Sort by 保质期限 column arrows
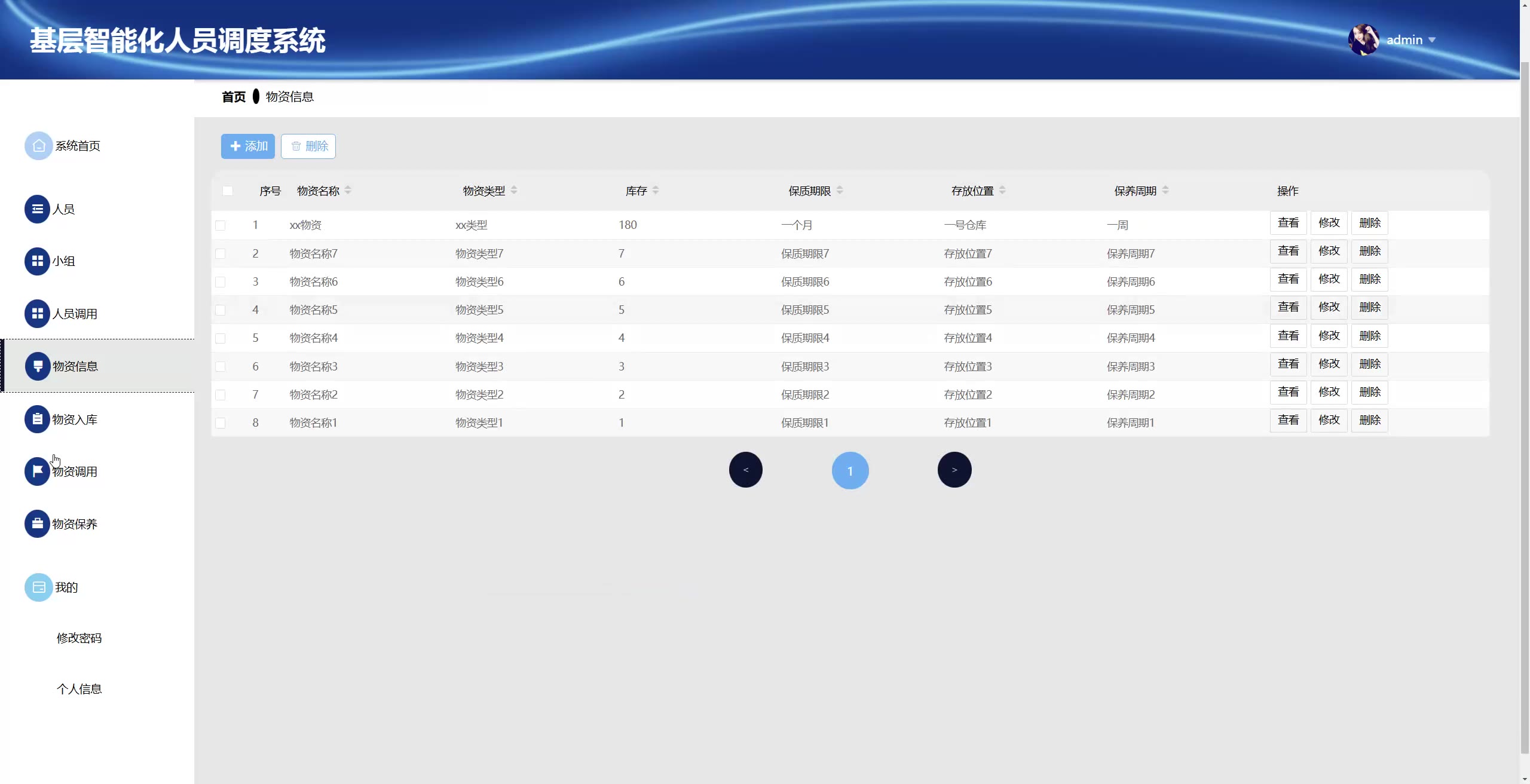Screen dimensions: 1530x784 [x=840, y=191]
